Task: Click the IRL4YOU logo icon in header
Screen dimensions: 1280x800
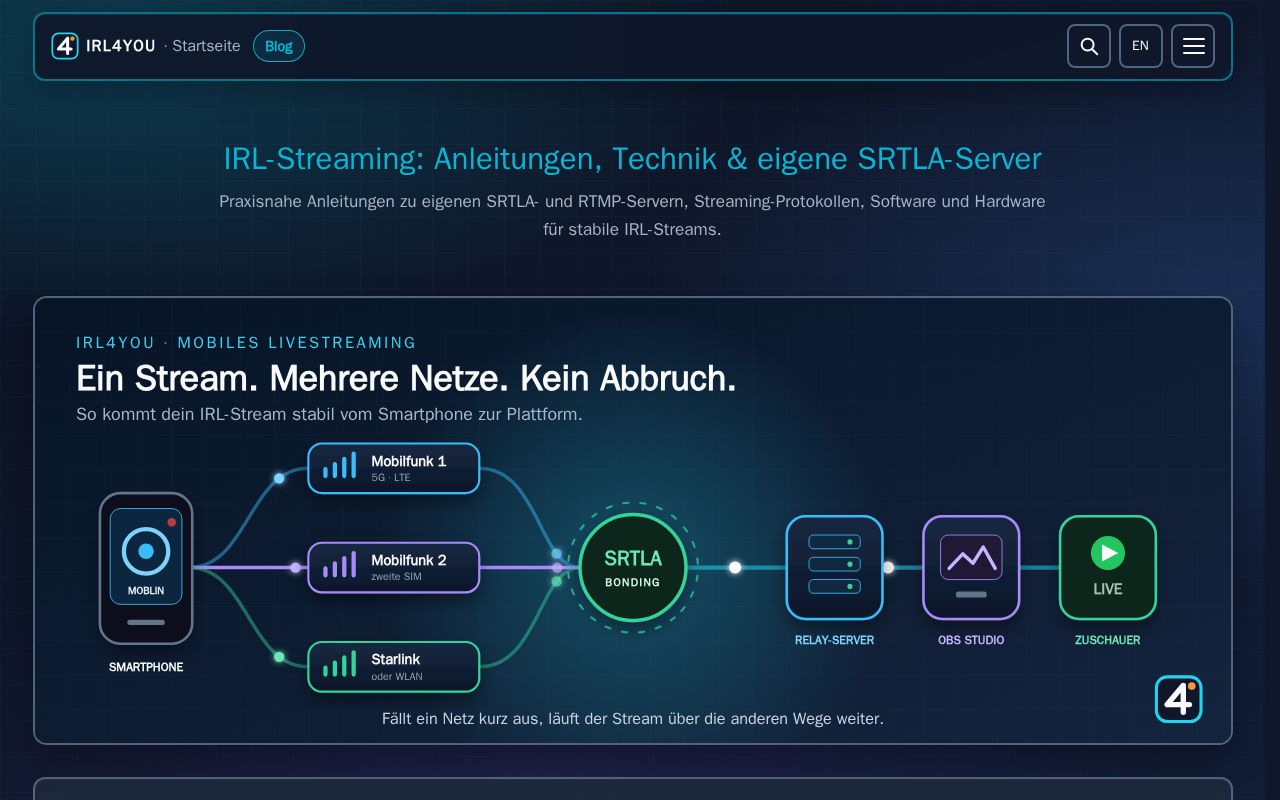Action: pyautogui.click(x=65, y=46)
